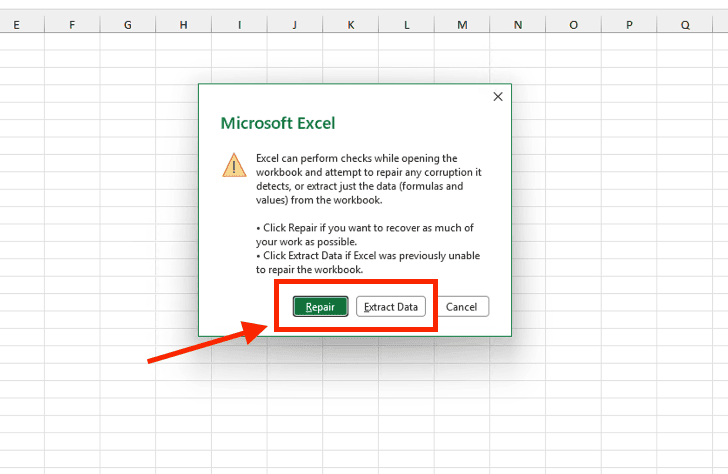Click "Excel can perform checks while opening" text

pos(357,158)
